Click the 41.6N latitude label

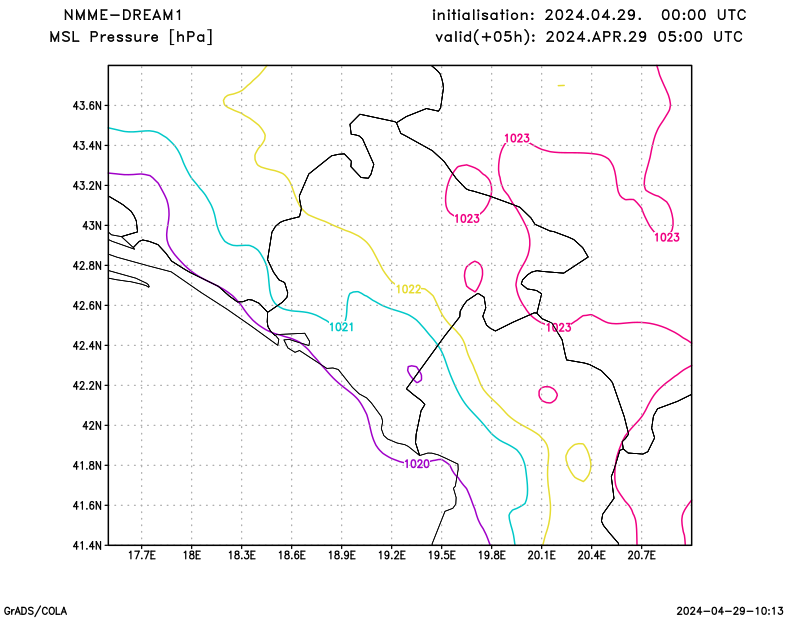pyautogui.click(x=87, y=506)
